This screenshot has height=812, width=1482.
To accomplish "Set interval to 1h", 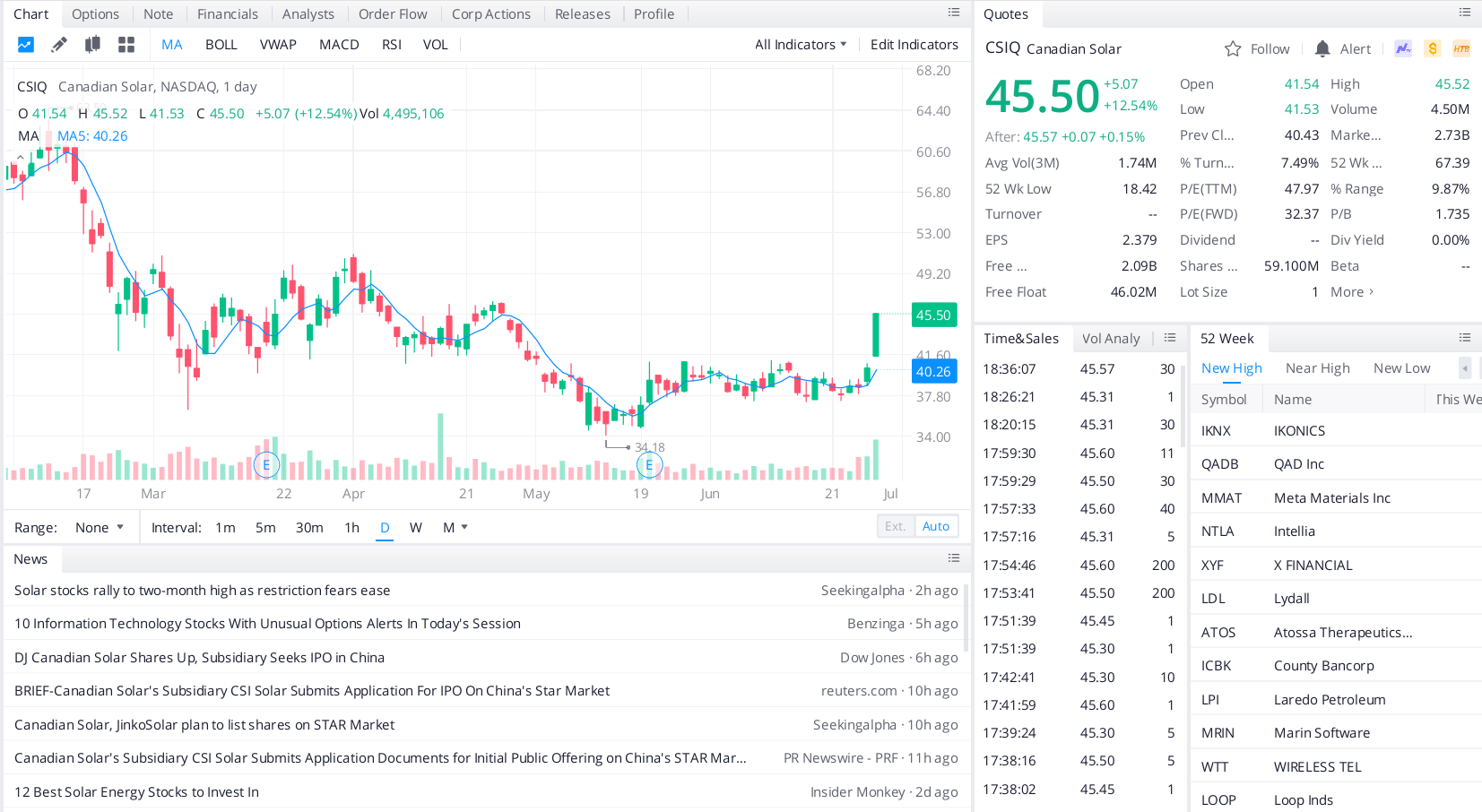I will click(x=352, y=527).
